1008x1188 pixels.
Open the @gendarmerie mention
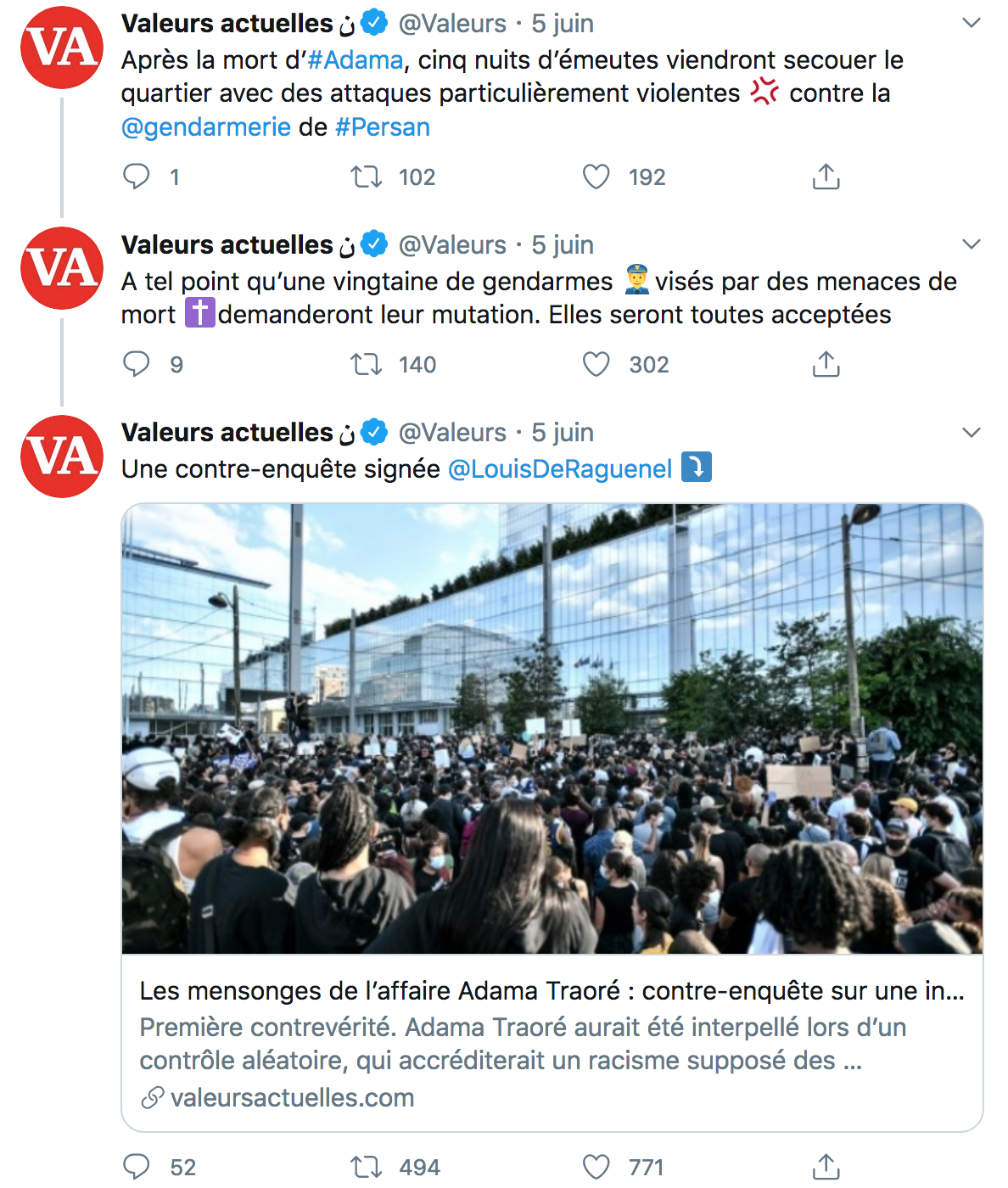tap(206, 127)
